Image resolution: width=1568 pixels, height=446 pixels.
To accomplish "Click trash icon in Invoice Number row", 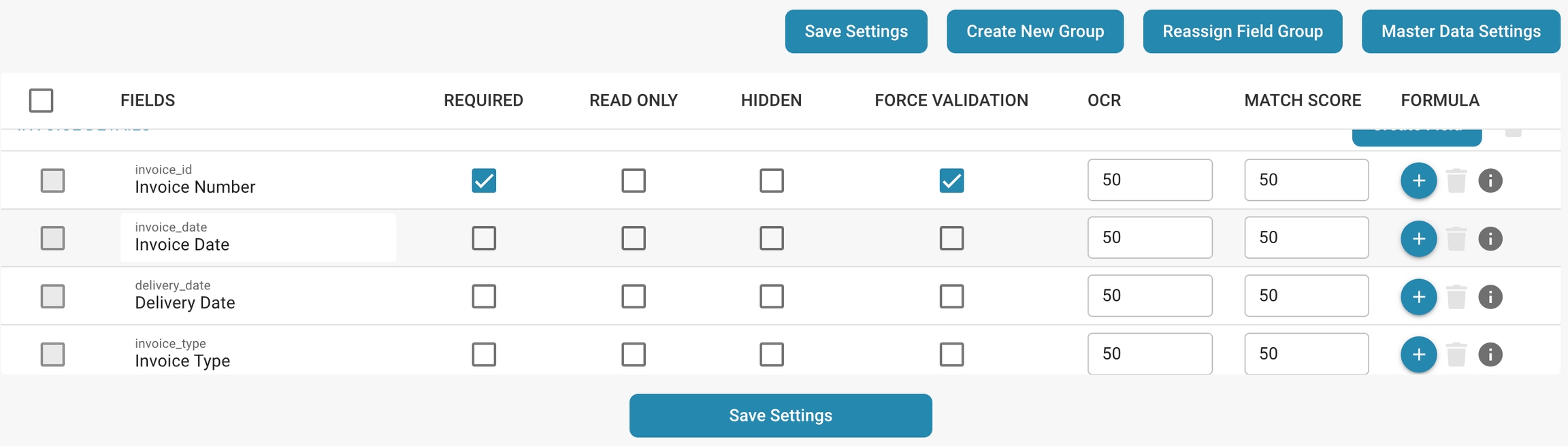I will coord(1456,180).
